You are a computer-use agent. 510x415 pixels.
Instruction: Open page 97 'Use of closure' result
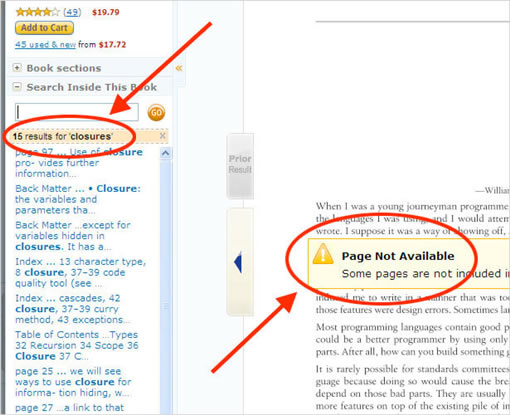[x=79, y=163]
